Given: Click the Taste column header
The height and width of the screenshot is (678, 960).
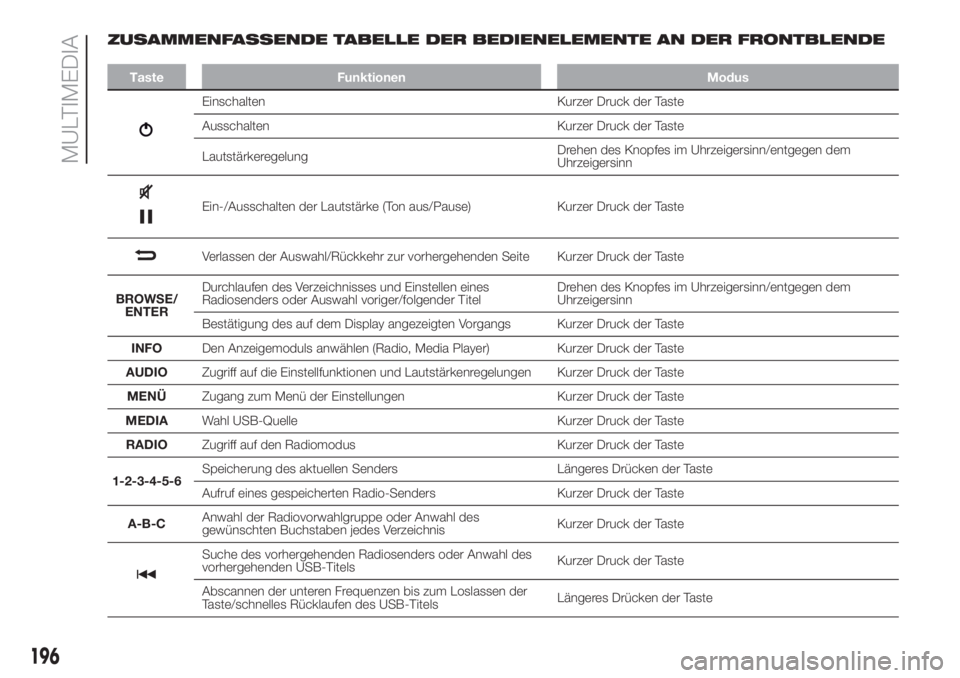Looking at the screenshot, I should point(146,77).
